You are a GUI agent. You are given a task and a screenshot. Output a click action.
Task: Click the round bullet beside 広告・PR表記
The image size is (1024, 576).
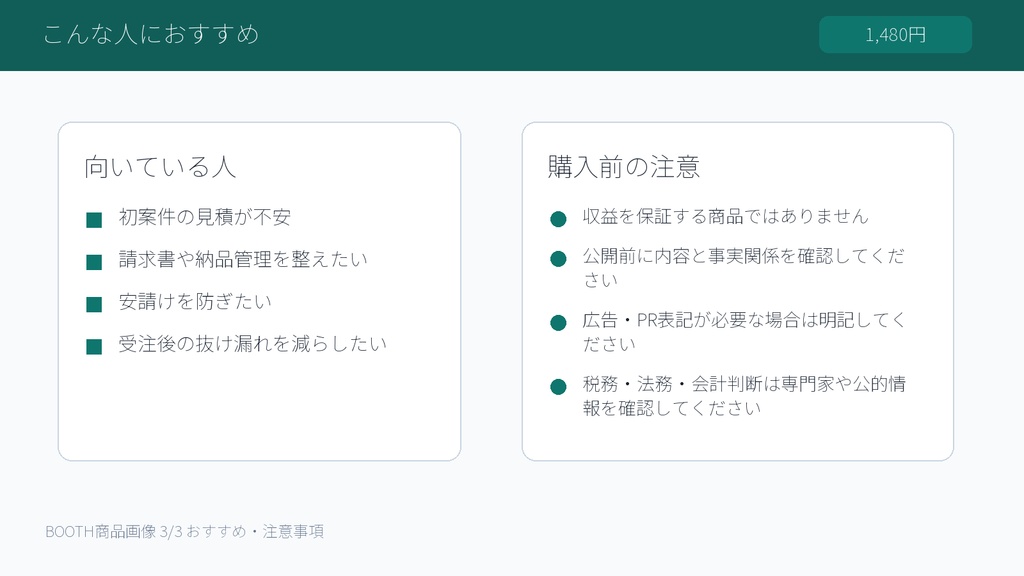coord(558,323)
